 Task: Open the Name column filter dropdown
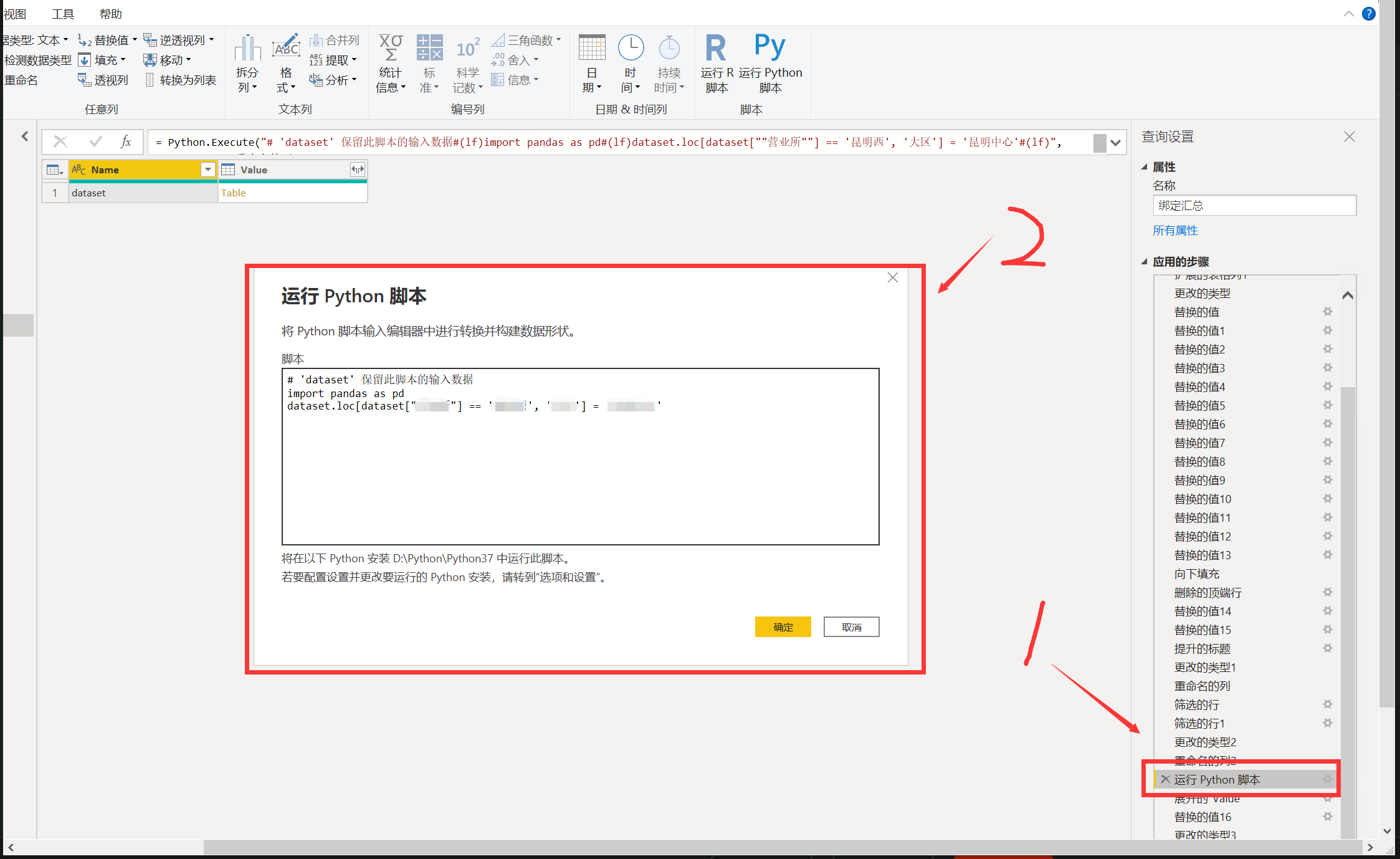pos(207,170)
